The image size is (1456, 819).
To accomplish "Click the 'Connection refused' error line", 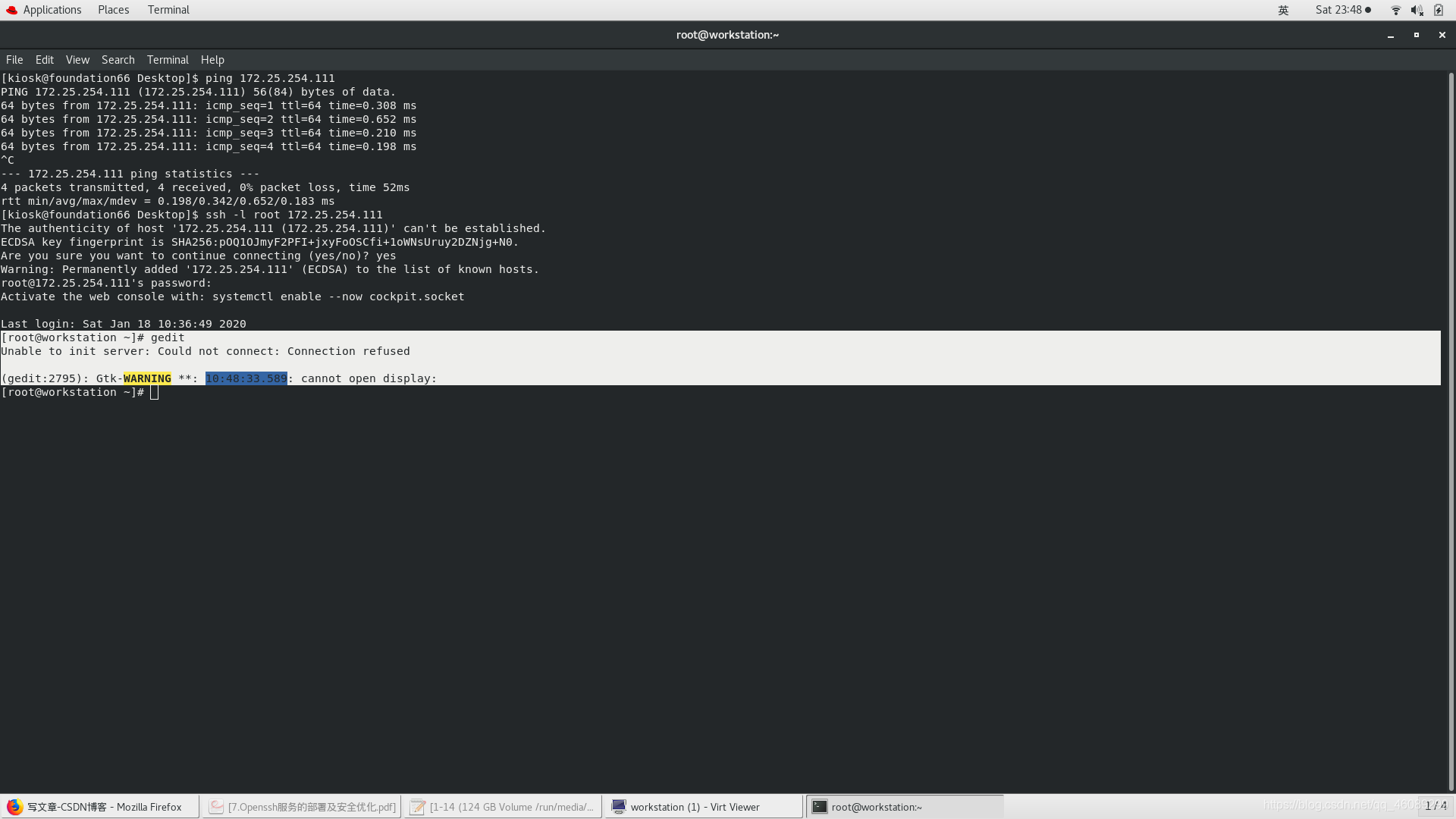I will (206, 351).
